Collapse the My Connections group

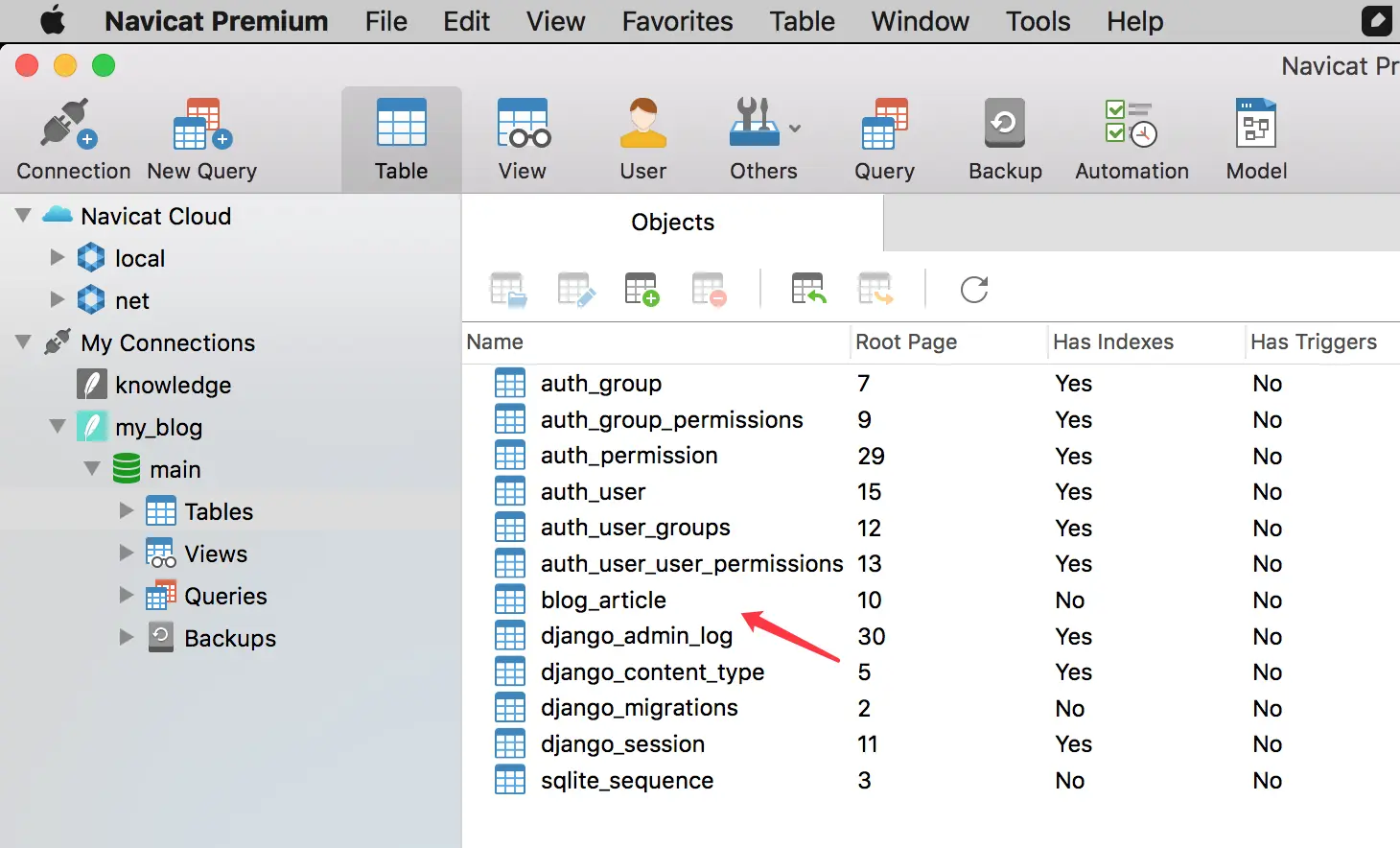[x=23, y=342]
